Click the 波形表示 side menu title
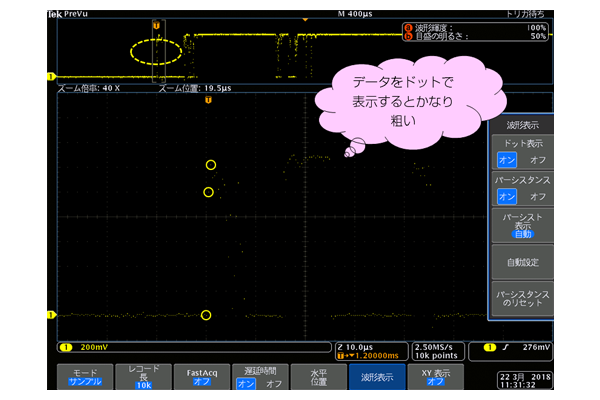The width and height of the screenshot is (600, 400). click(522, 125)
